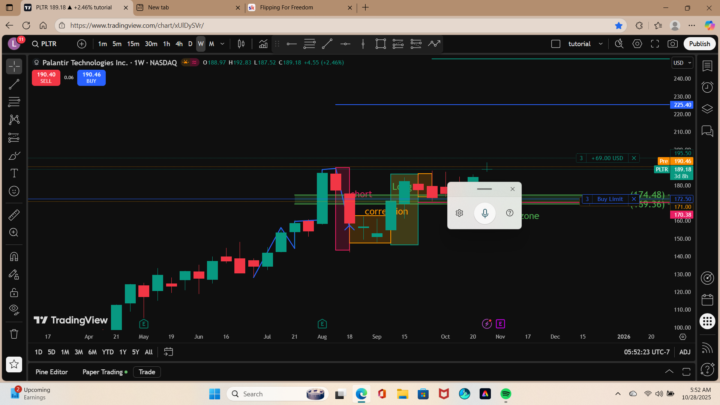Select the text annotation tool
The height and width of the screenshot is (405, 720).
tap(14, 173)
